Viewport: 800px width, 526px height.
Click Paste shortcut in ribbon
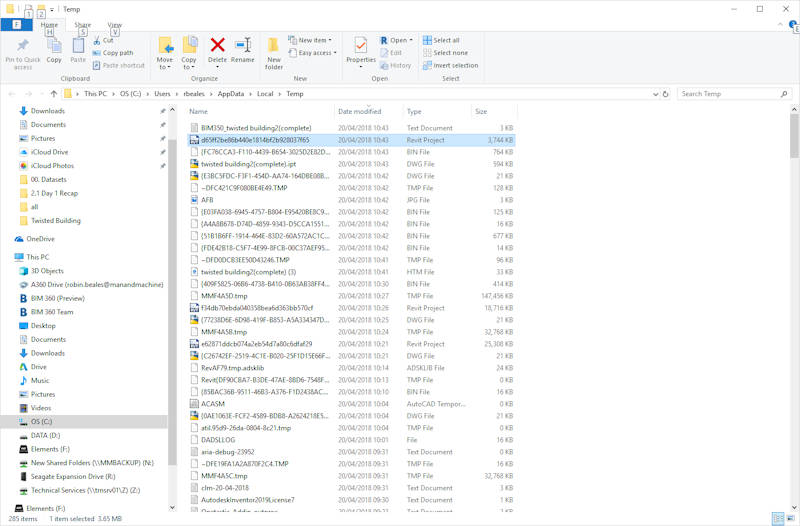[x=119, y=65]
